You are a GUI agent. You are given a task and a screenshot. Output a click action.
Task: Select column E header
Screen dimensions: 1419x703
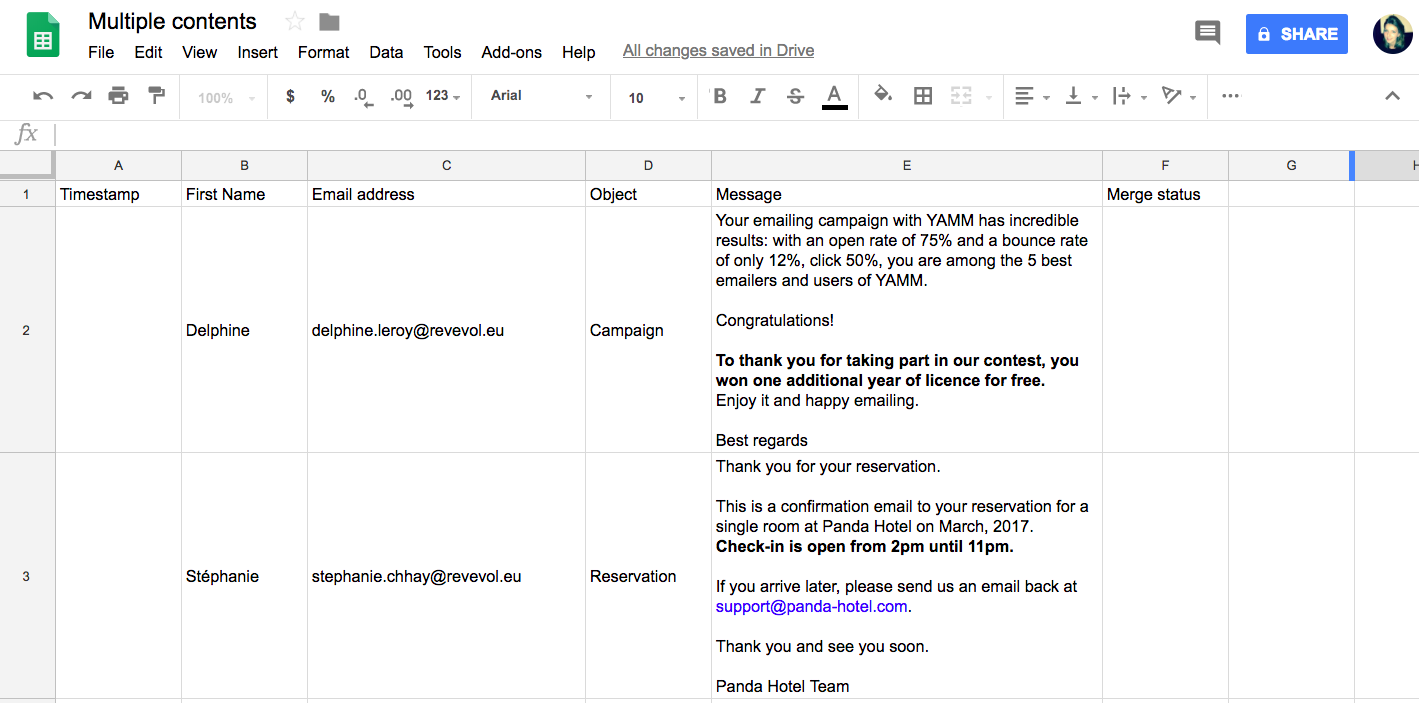tap(907, 165)
